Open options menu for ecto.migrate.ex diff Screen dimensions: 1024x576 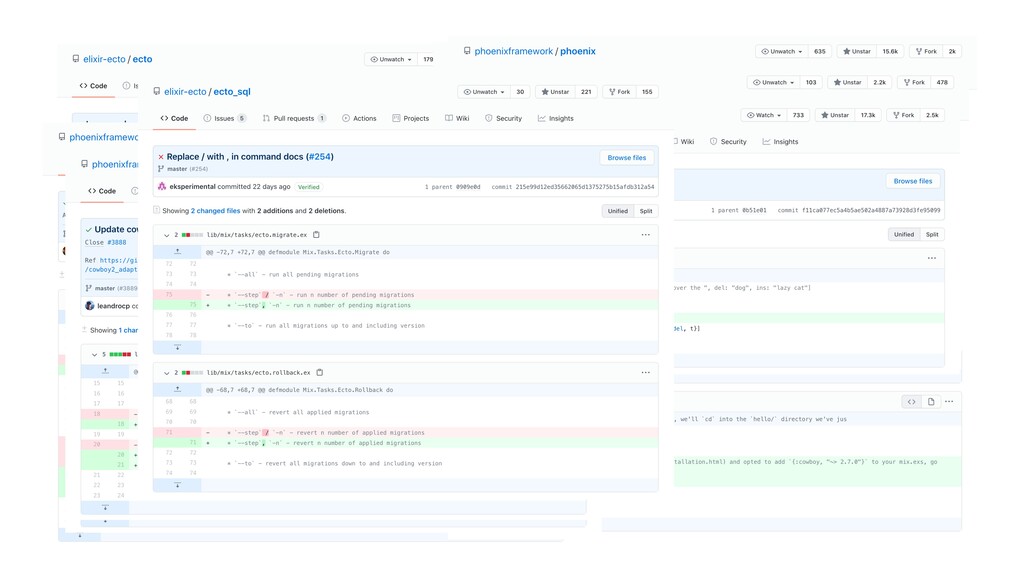tap(645, 234)
